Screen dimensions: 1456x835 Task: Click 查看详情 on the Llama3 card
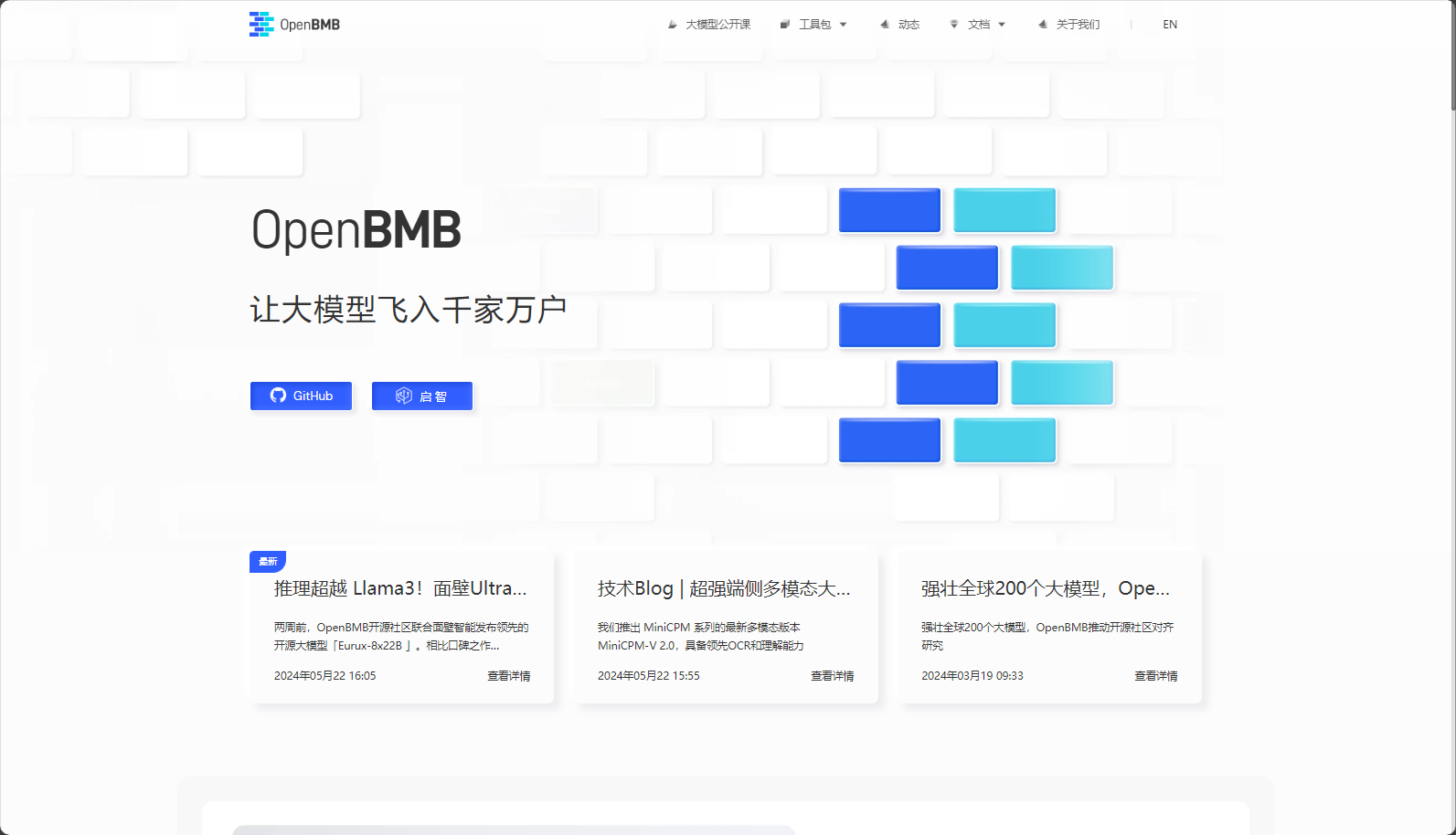coord(508,676)
